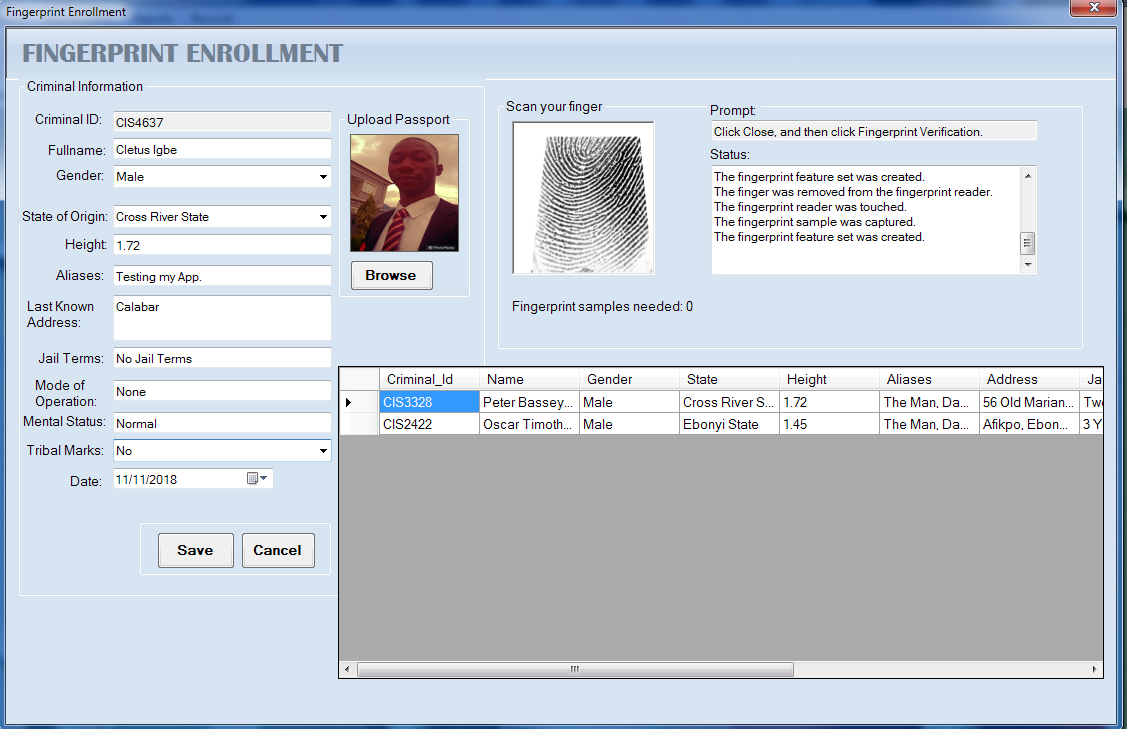Click inside the Fullname field

pyautogui.click(x=220, y=149)
